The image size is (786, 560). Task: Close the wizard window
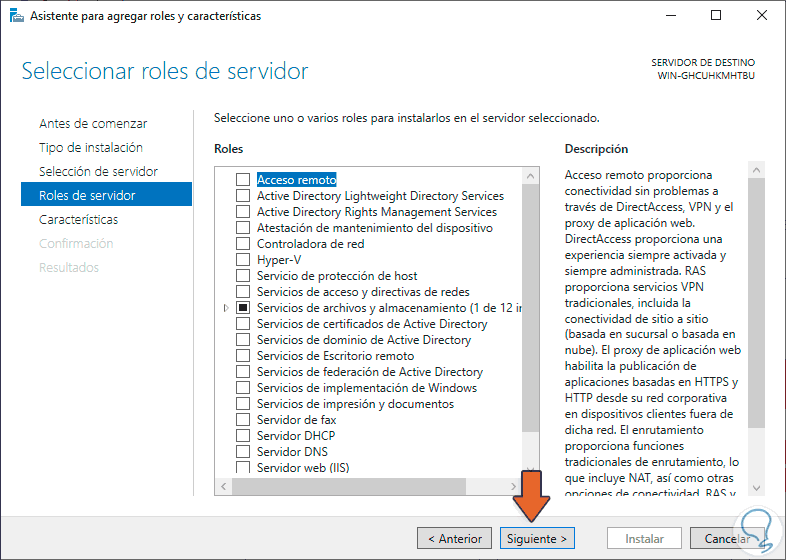tap(763, 16)
